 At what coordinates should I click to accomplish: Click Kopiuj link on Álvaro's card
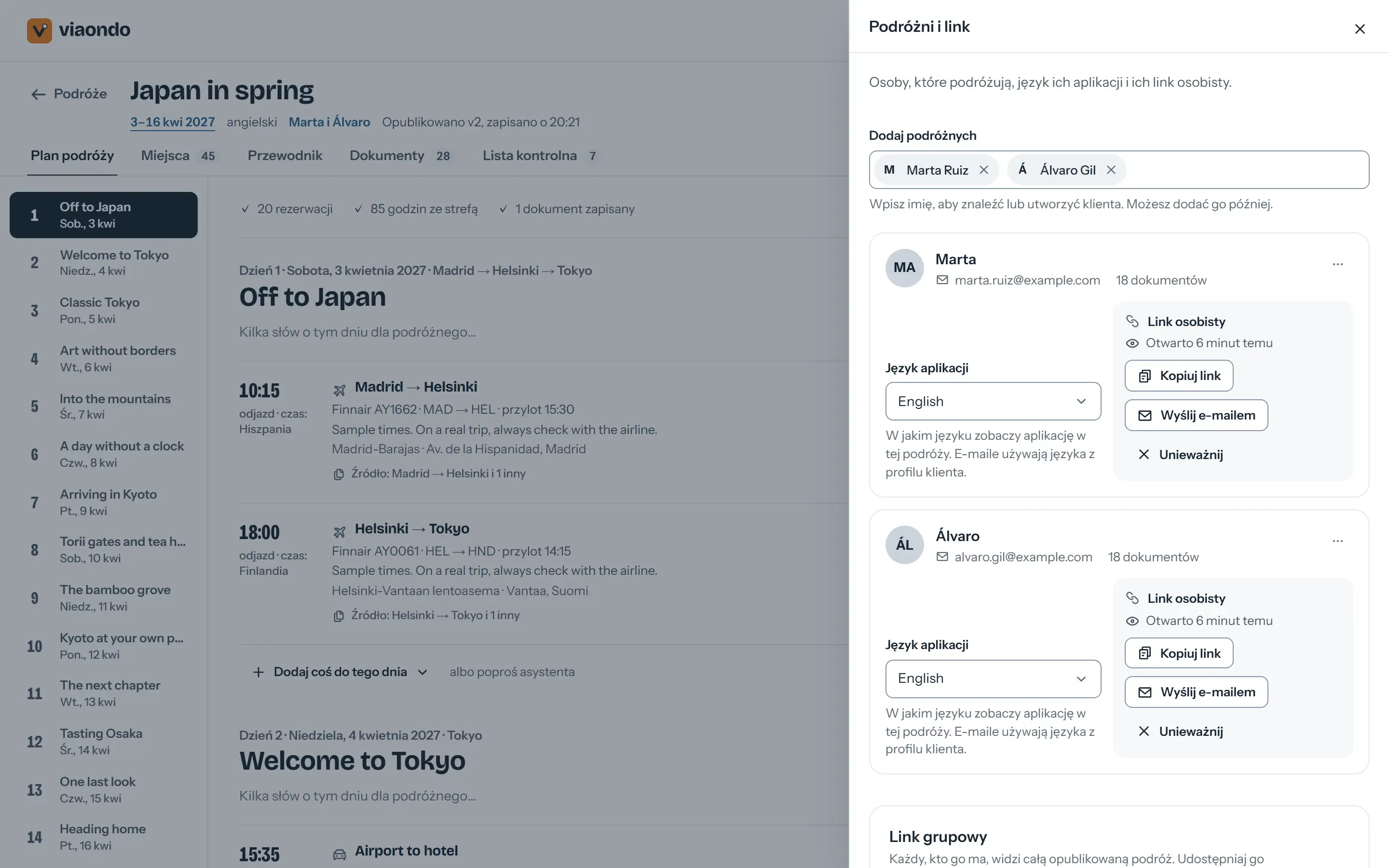[1178, 653]
